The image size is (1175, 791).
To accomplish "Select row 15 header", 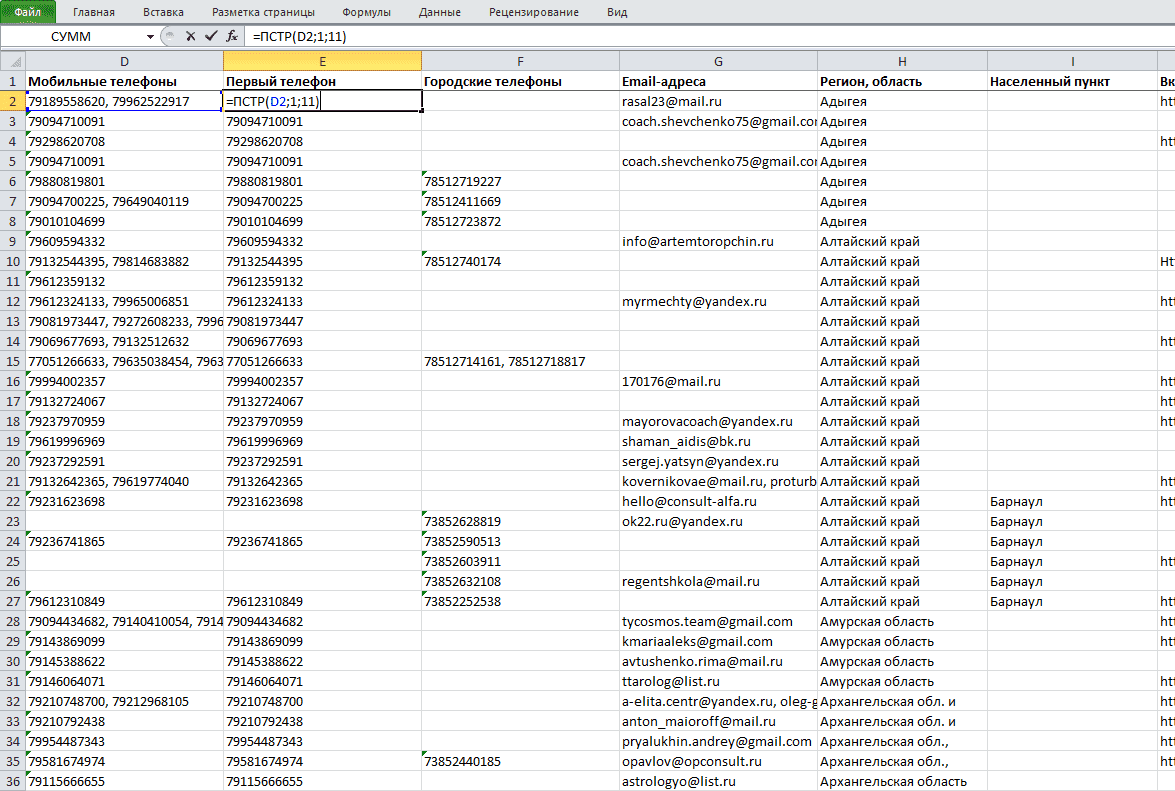I will pos(13,361).
